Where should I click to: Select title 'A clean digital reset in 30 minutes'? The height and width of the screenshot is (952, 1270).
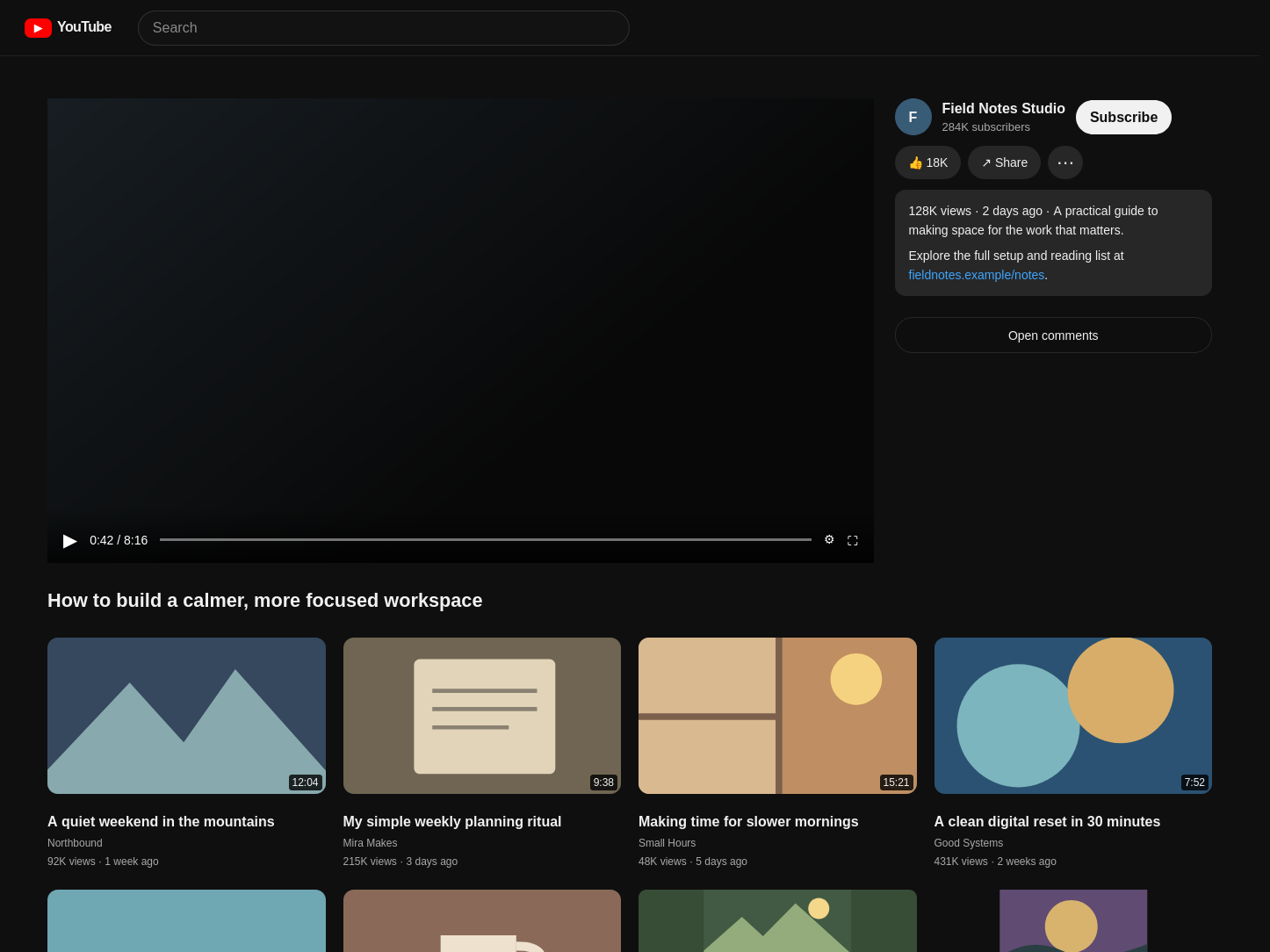(x=1047, y=822)
